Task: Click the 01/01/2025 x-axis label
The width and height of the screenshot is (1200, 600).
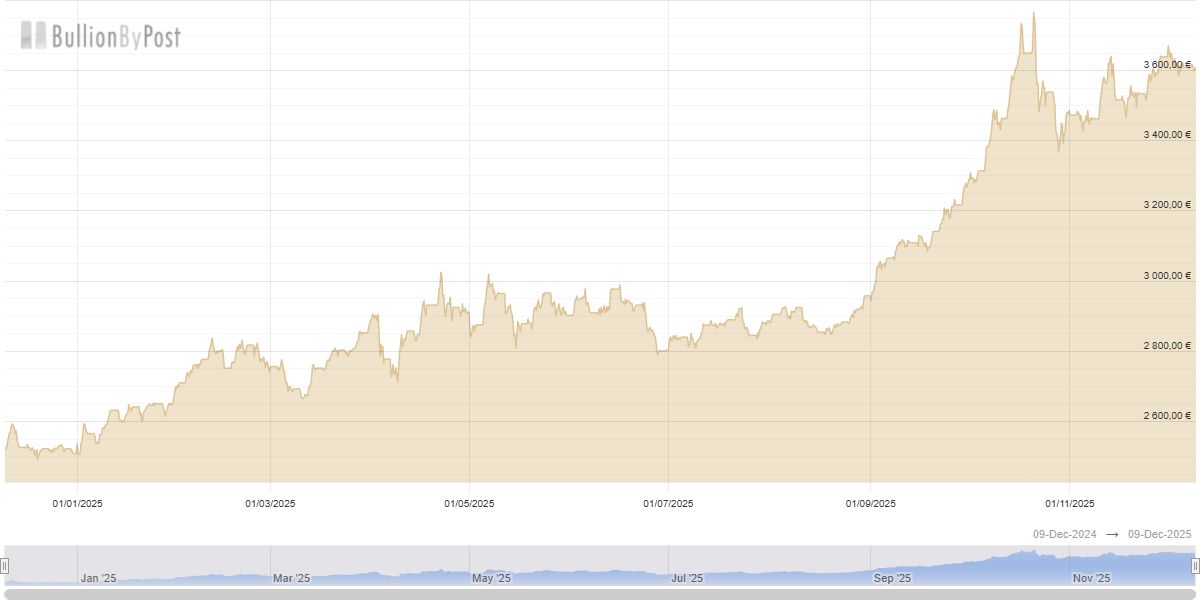Action: (x=78, y=503)
